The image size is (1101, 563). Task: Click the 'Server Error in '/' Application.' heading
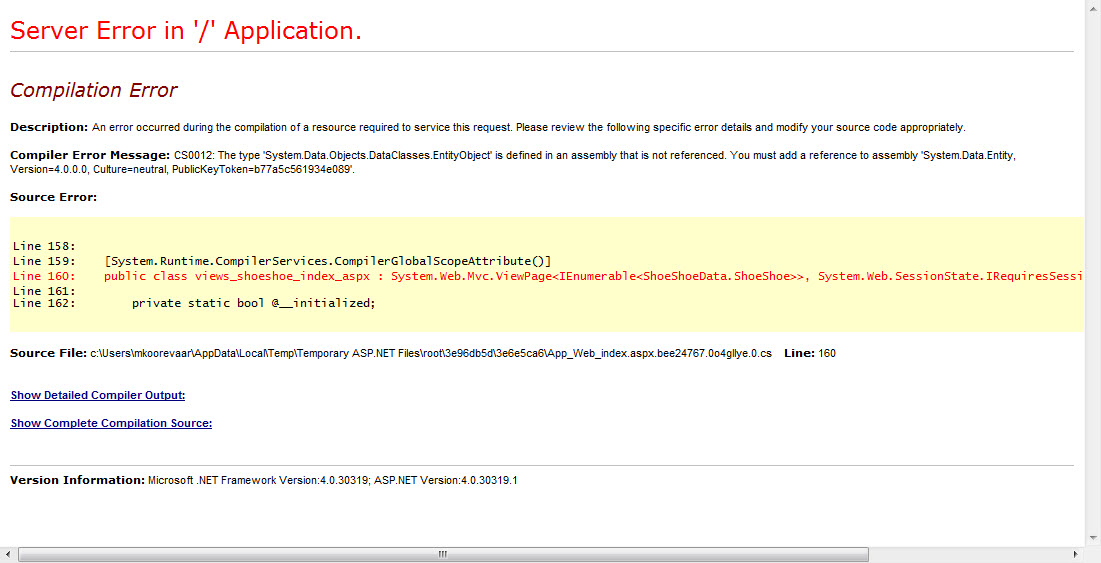point(186,31)
